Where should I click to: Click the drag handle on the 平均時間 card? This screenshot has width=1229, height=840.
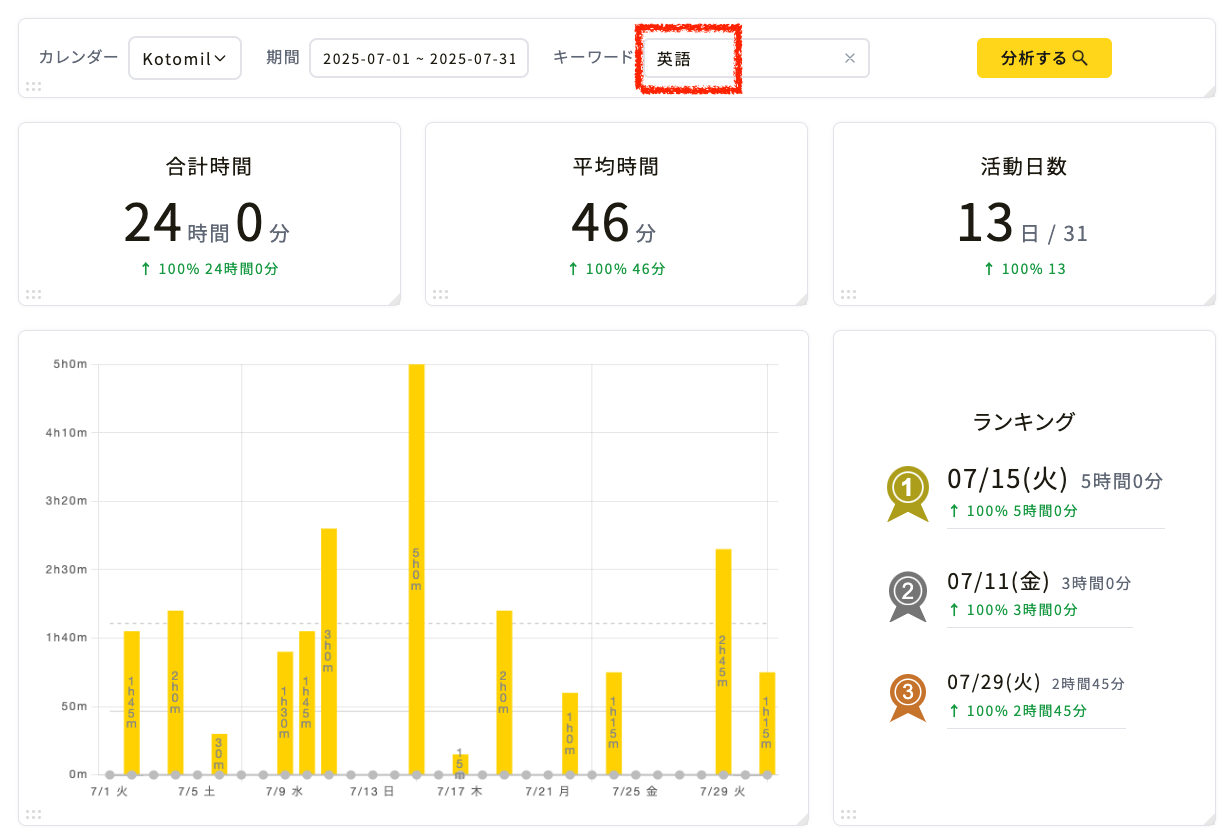[440, 294]
